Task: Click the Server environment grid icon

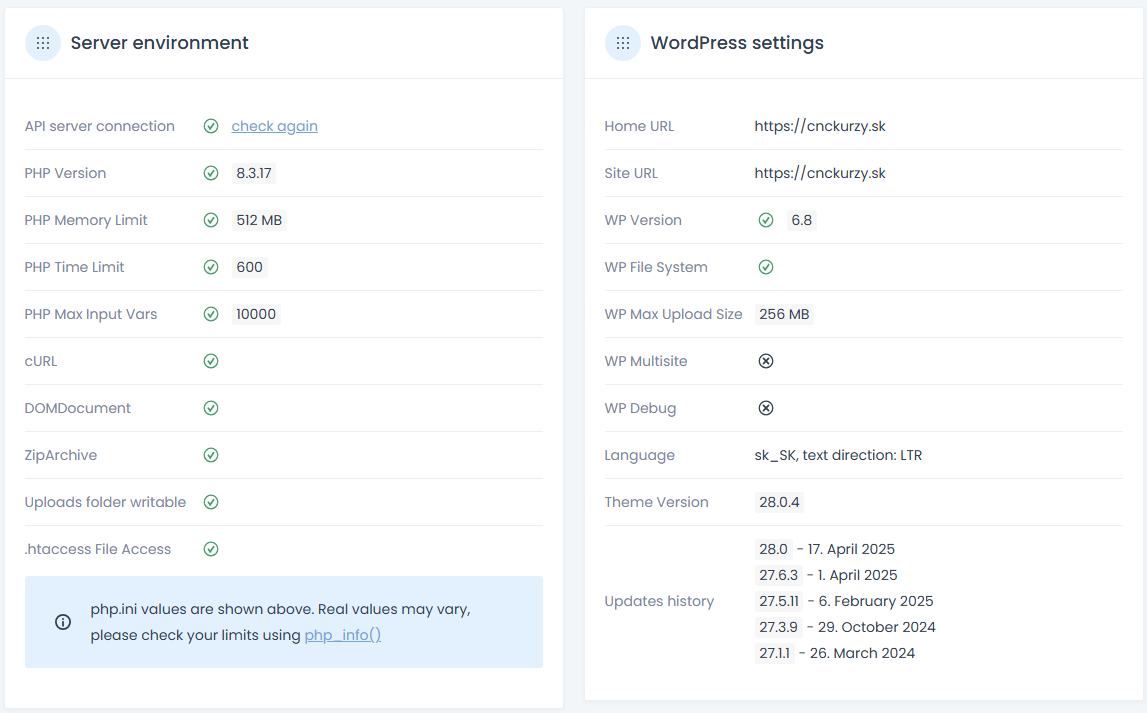Action: pos(43,43)
